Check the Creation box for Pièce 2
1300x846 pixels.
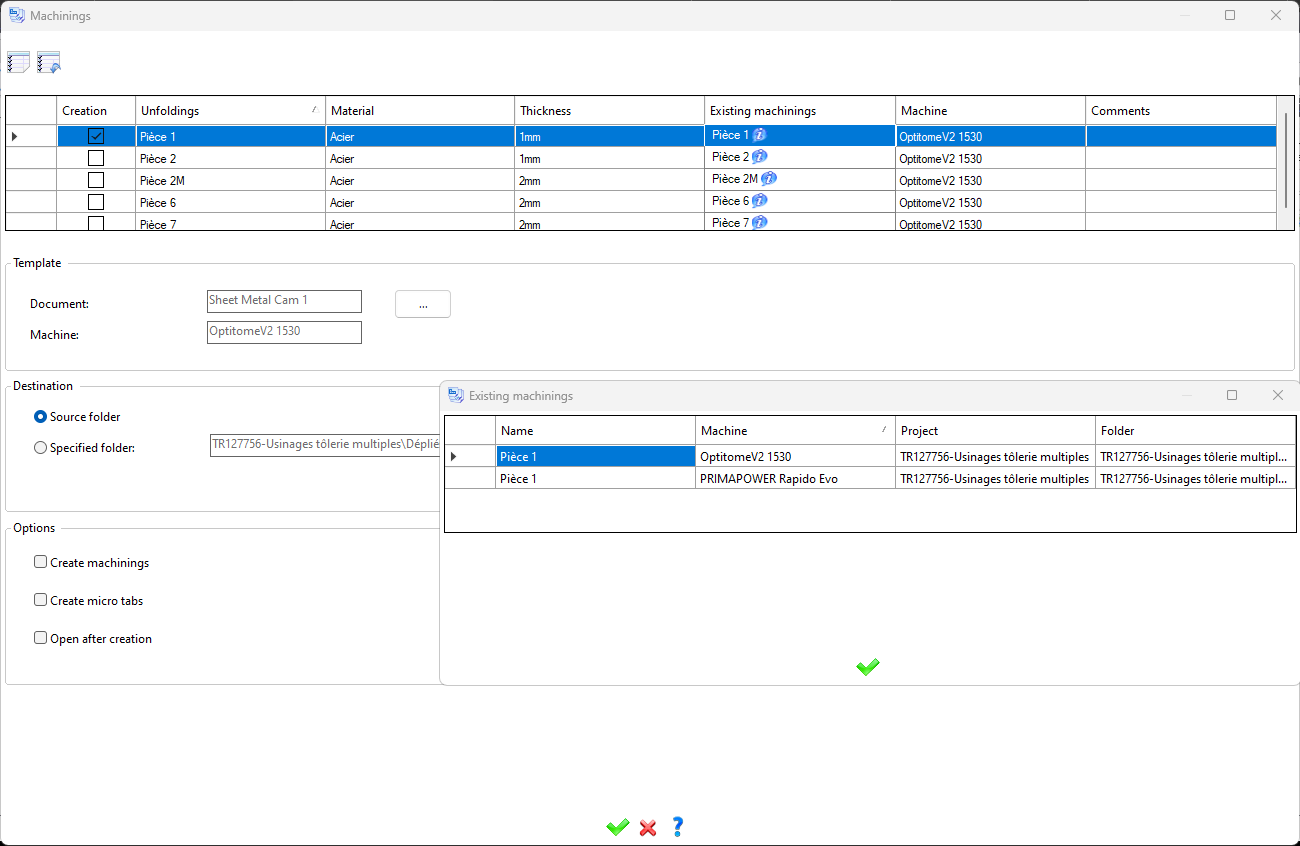96,158
